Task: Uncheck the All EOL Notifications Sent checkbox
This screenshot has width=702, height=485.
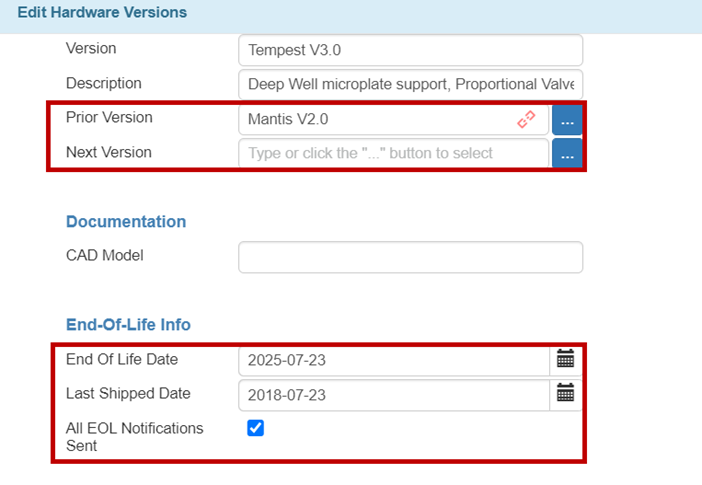Action: pyautogui.click(x=255, y=428)
